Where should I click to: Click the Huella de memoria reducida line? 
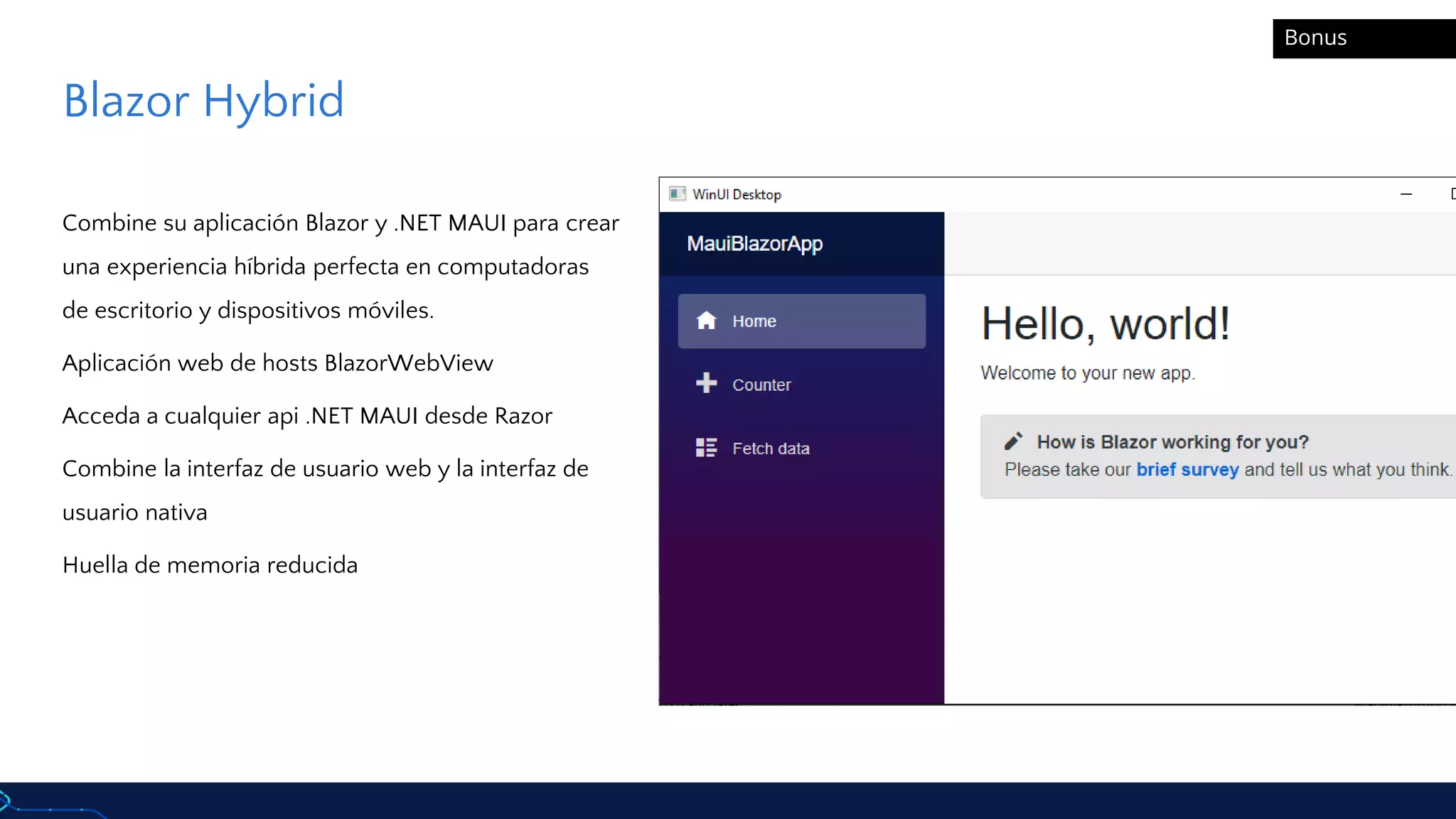pyautogui.click(x=210, y=565)
